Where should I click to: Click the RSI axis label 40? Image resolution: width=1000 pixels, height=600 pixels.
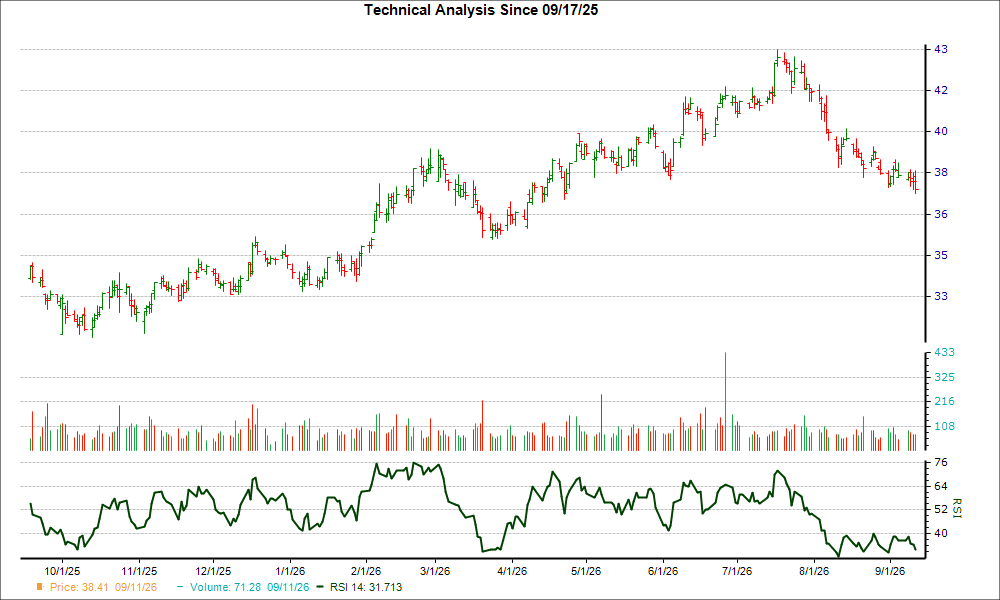click(x=941, y=533)
